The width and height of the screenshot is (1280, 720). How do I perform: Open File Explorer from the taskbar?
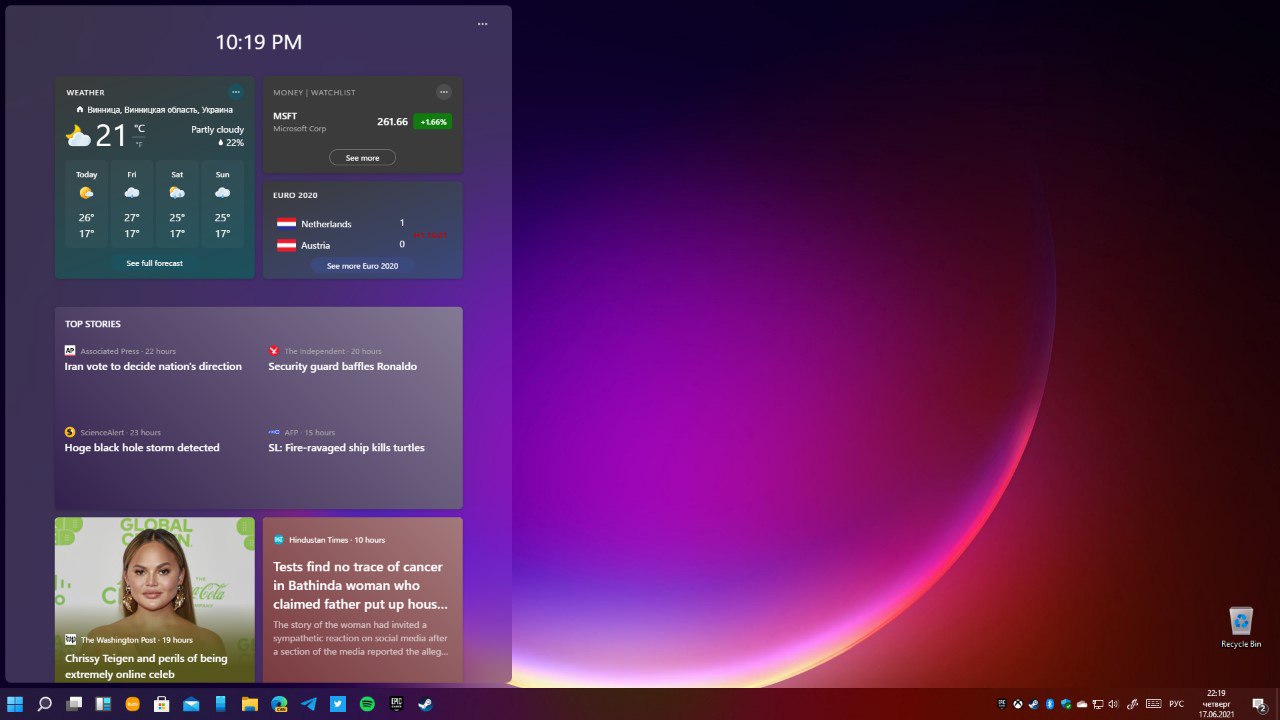[x=250, y=704]
